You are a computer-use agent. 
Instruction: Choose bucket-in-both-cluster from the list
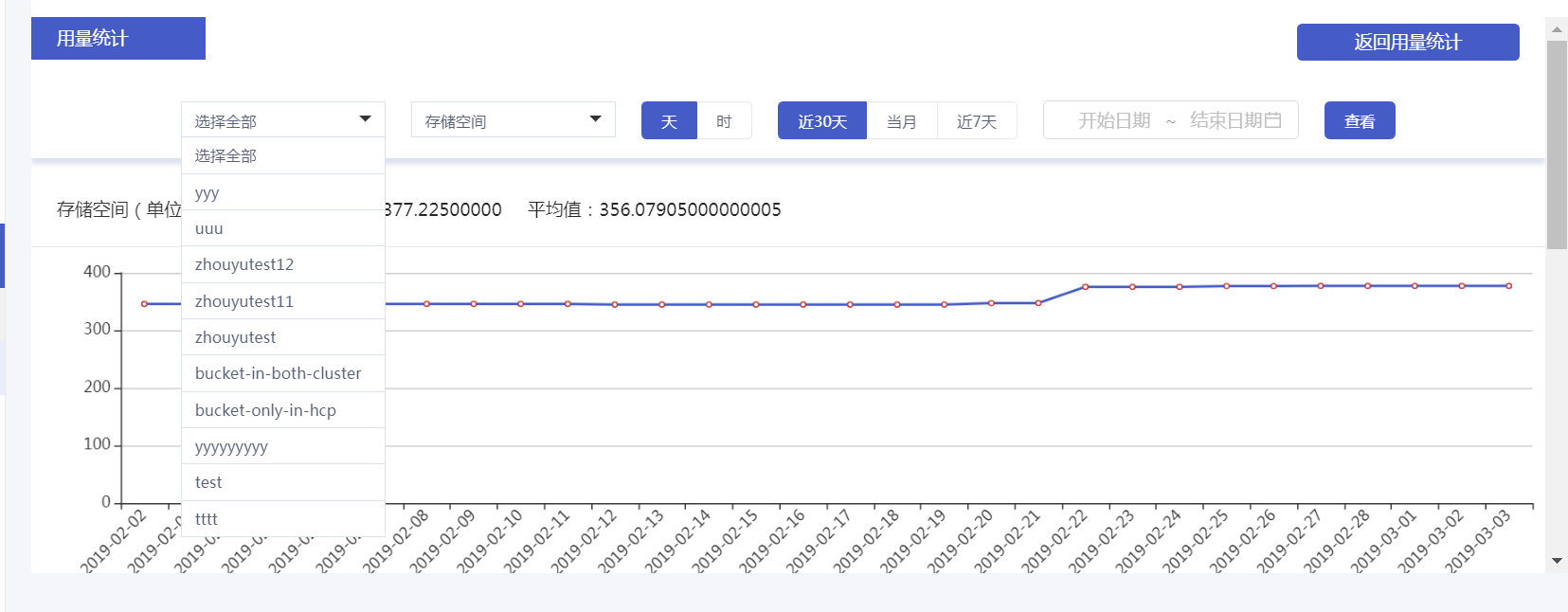tap(283, 373)
